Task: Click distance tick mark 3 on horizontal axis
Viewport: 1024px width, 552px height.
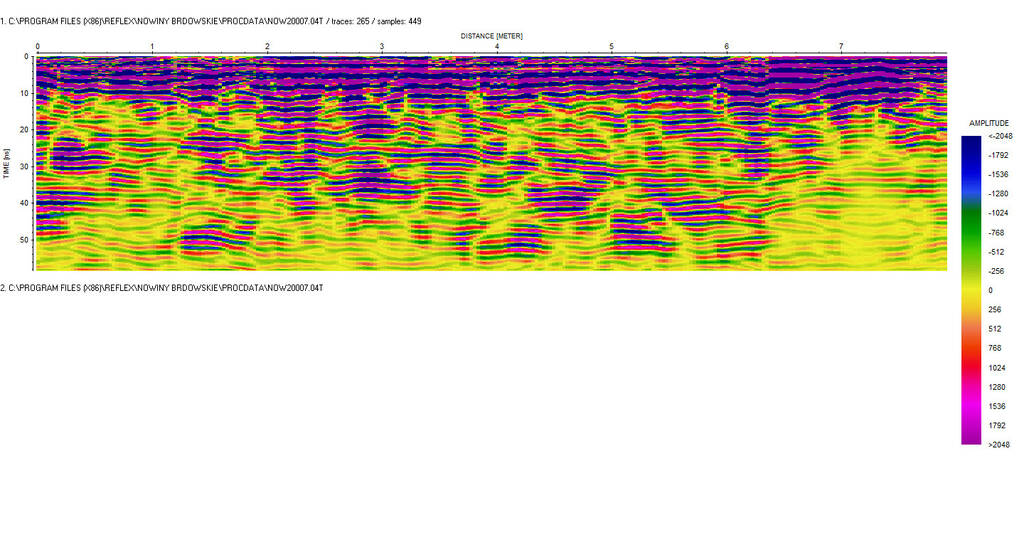Action: [382, 47]
